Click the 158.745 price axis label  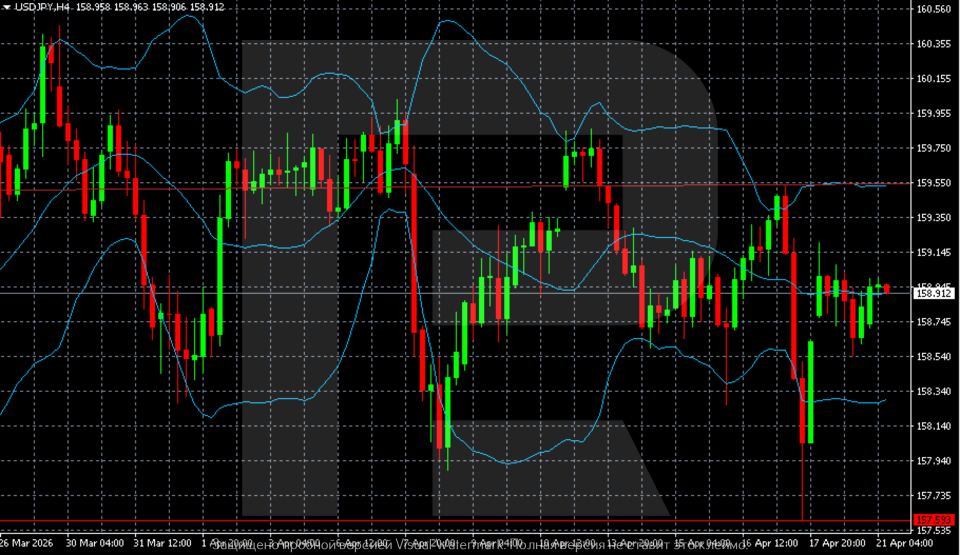(x=934, y=322)
